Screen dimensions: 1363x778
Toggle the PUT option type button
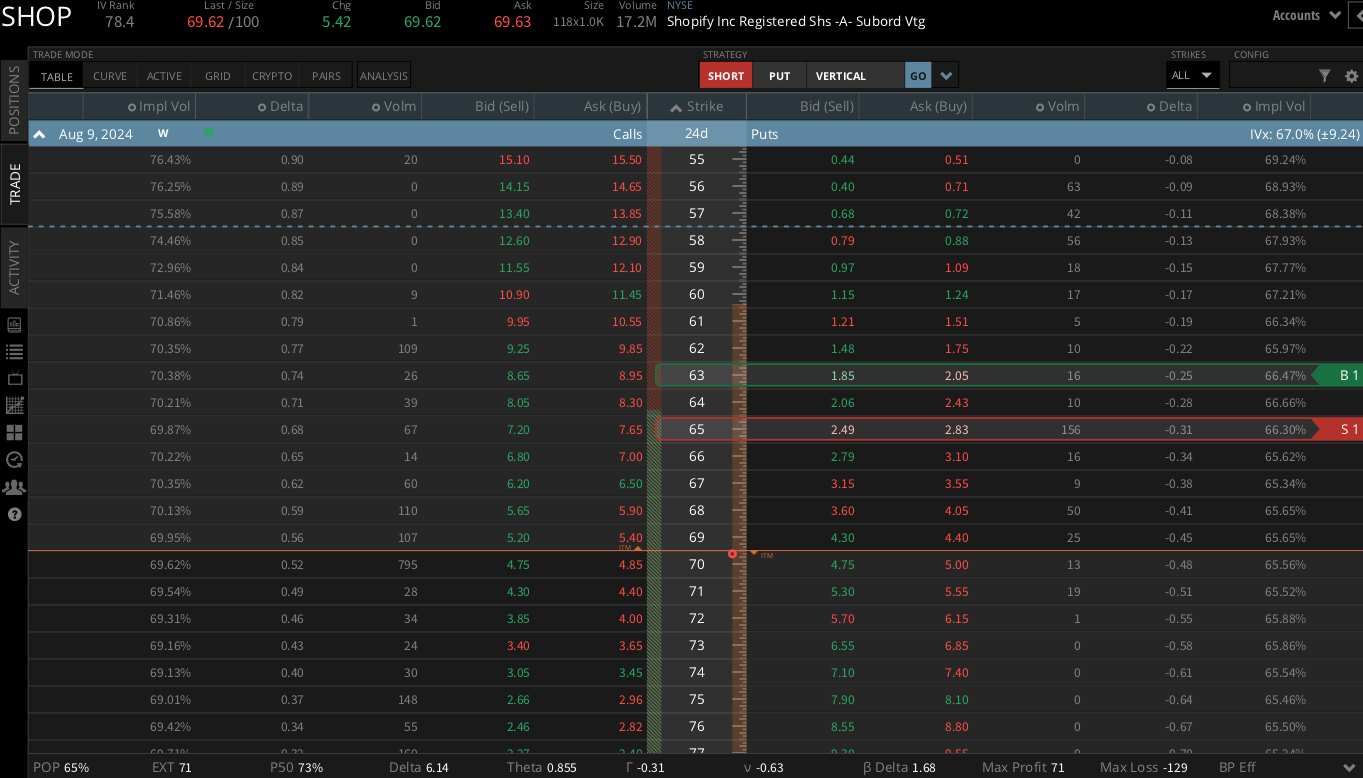click(780, 76)
